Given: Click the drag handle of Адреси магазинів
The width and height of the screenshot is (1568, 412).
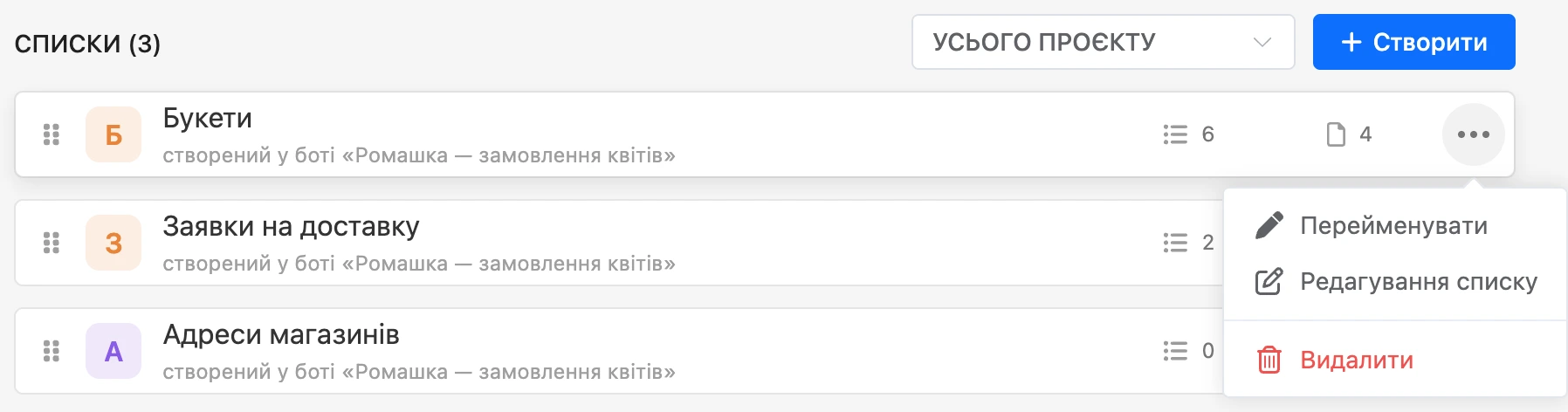Looking at the screenshot, I should point(52,351).
